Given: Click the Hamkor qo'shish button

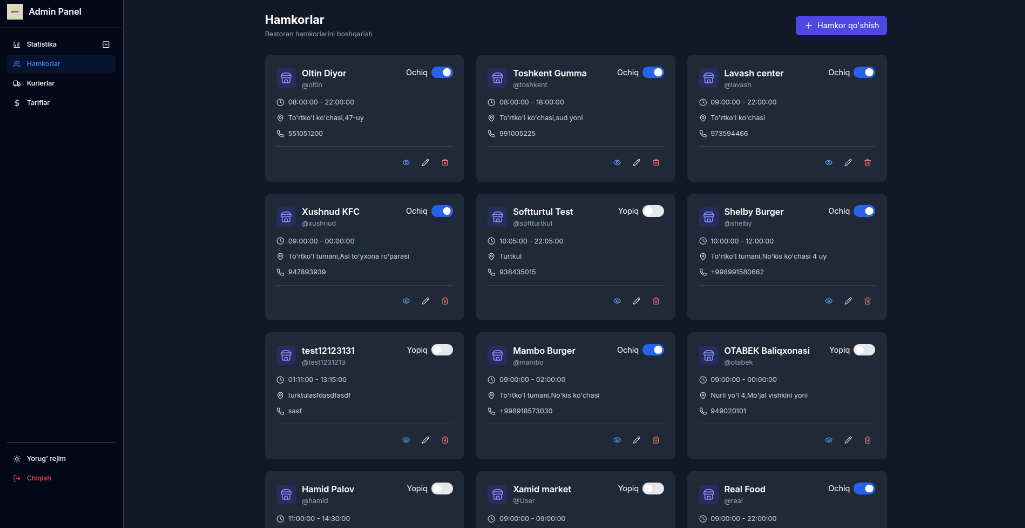Looking at the screenshot, I should [841, 26].
